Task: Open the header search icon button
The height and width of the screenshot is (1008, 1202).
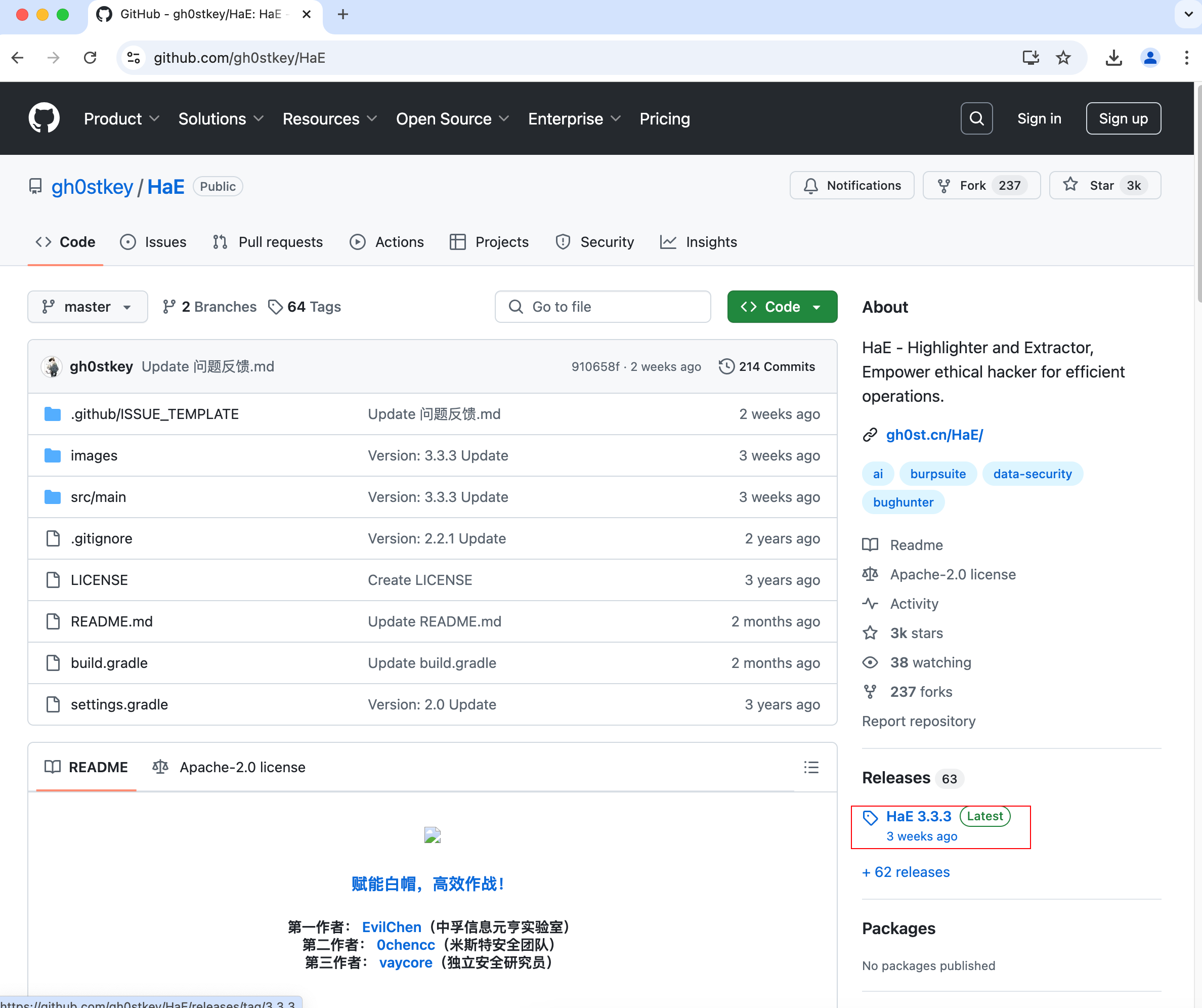Action: coord(976,118)
